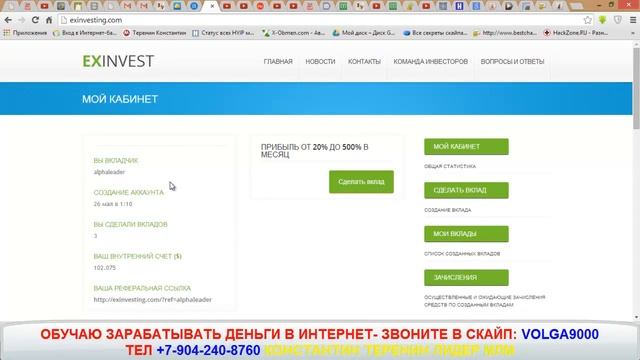Open the КОМАНДА ИНВЕСТОРОВ menu item
The height and width of the screenshot is (360, 640).
tap(431, 62)
